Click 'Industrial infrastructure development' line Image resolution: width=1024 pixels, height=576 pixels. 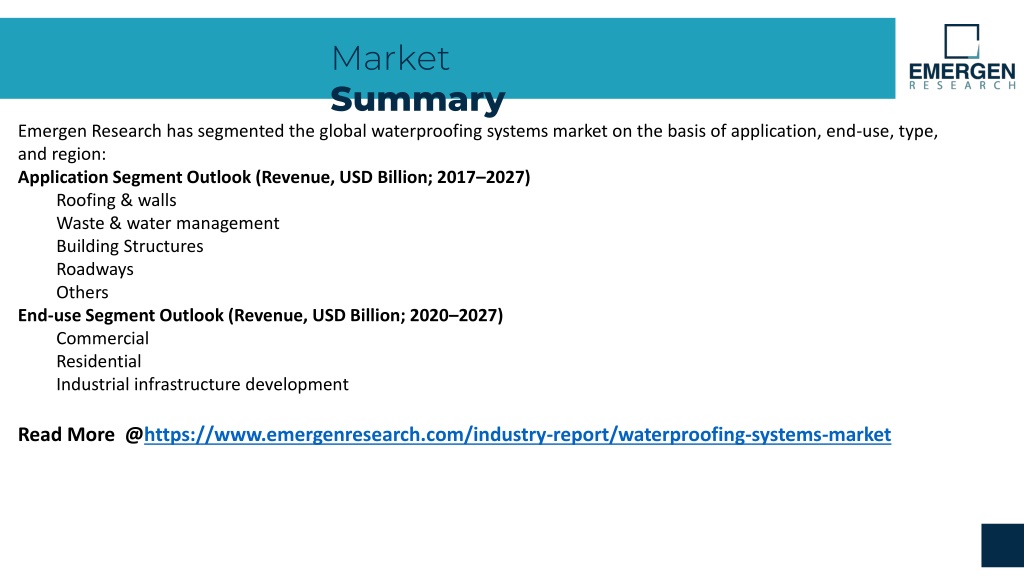202,385
